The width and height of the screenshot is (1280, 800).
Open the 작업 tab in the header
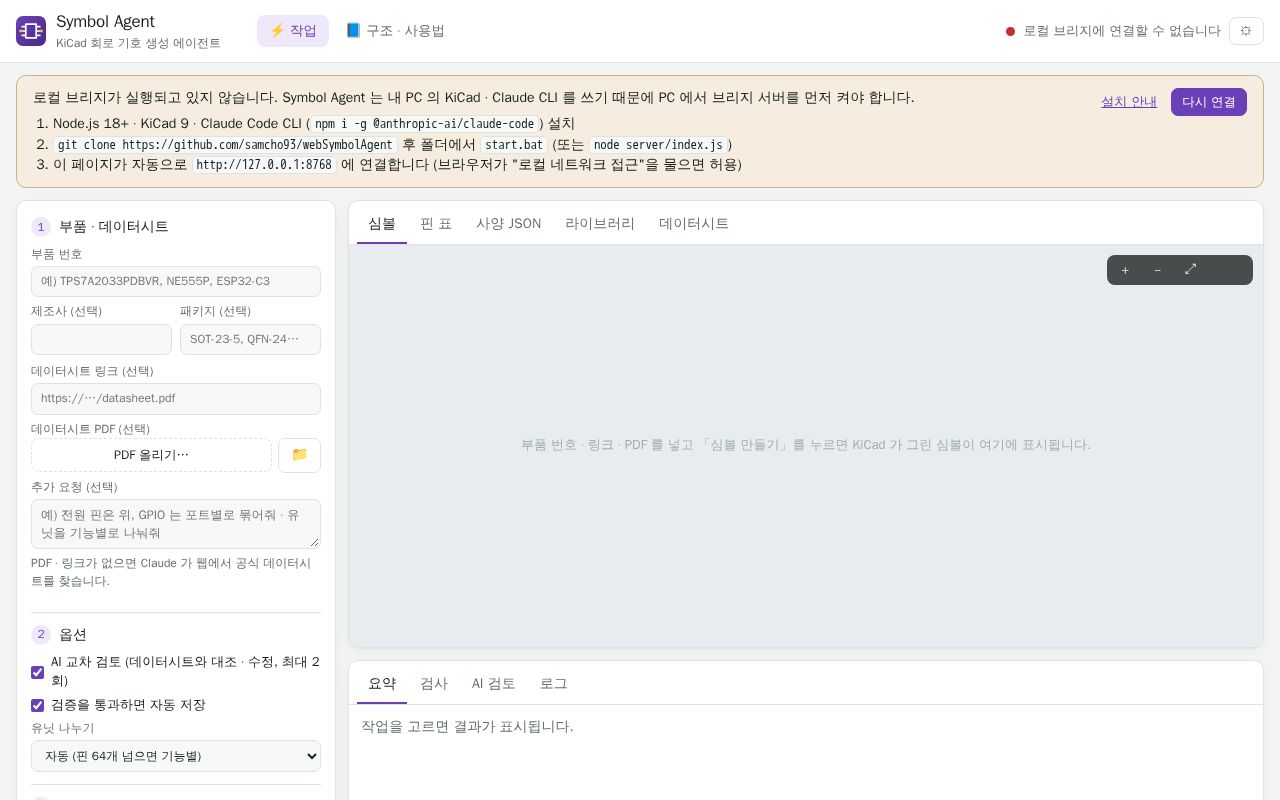pos(293,31)
